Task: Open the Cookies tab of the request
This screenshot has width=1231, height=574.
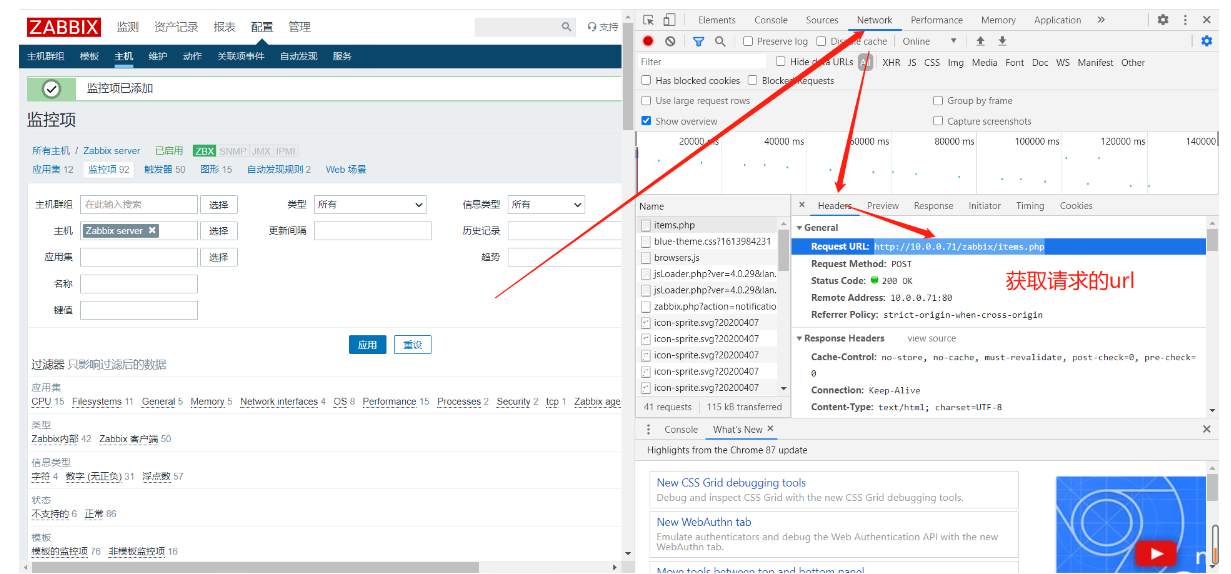Action: coord(1076,205)
